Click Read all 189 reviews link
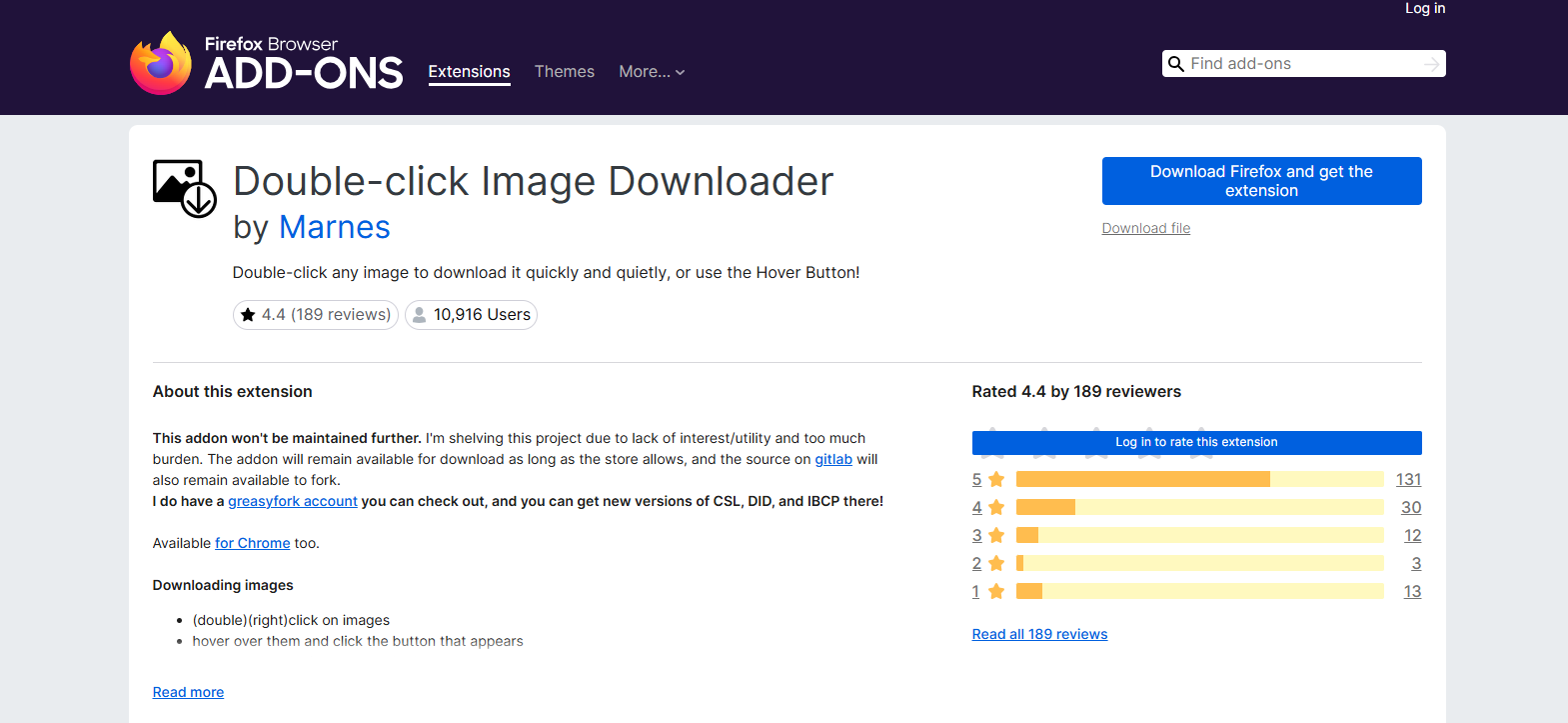Viewport: 1568px width, 723px height. point(1039,634)
